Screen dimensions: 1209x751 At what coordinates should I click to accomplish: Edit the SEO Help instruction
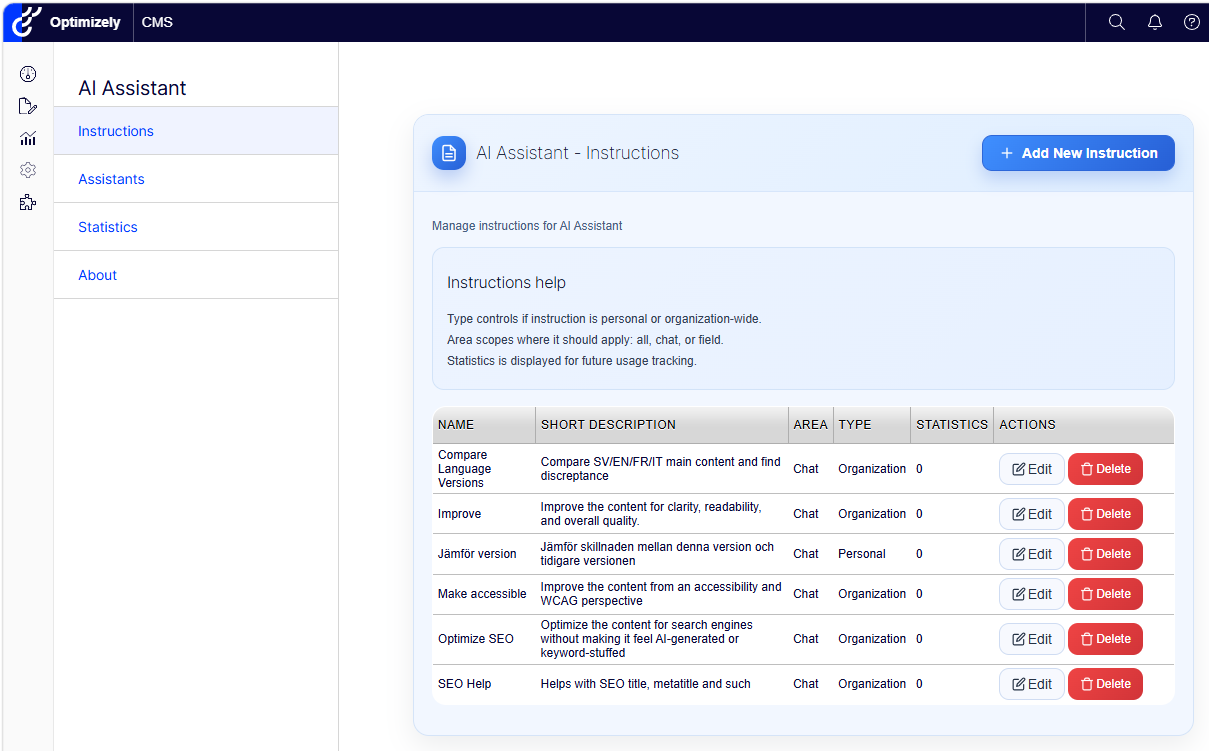coord(1032,684)
